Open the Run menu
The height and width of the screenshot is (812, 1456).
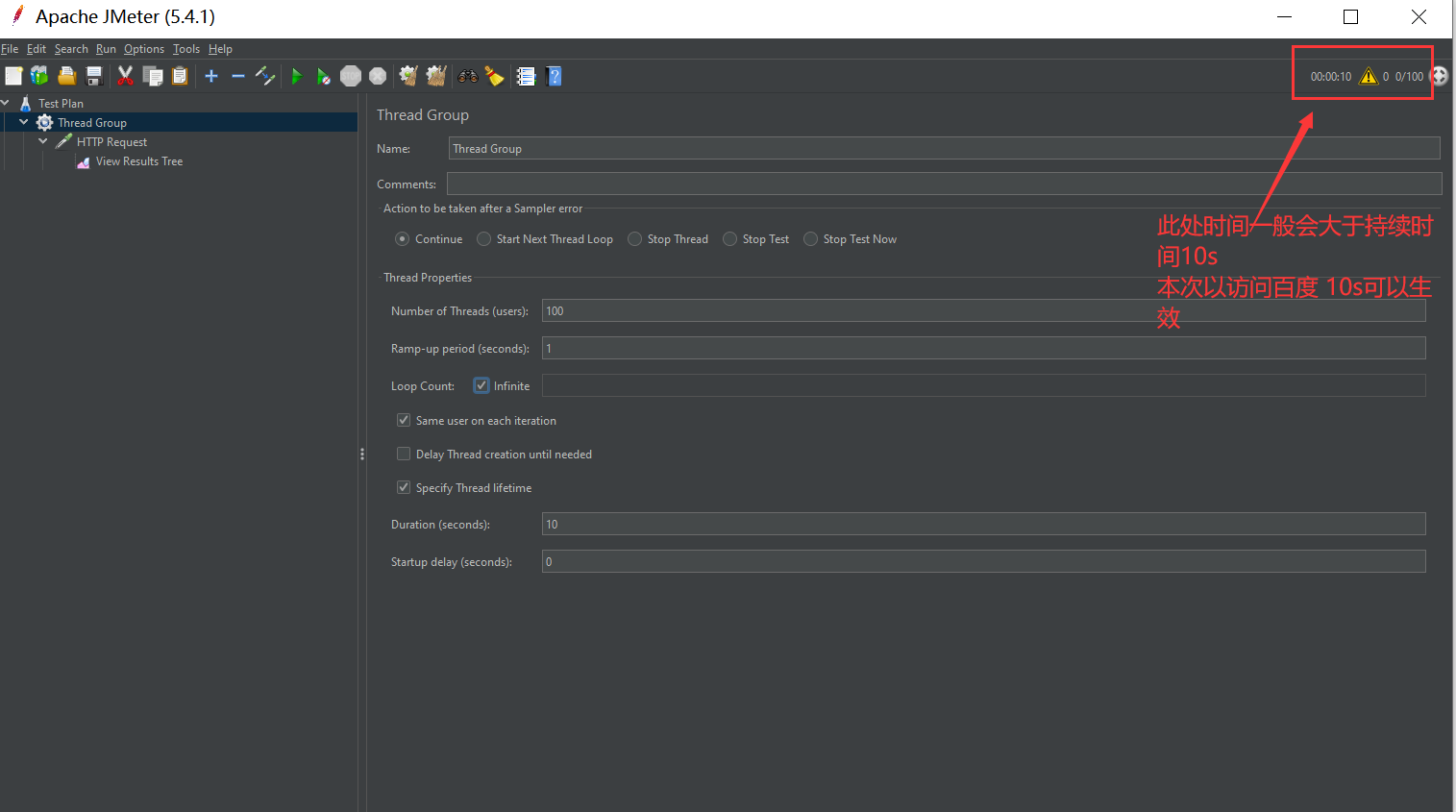click(106, 49)
